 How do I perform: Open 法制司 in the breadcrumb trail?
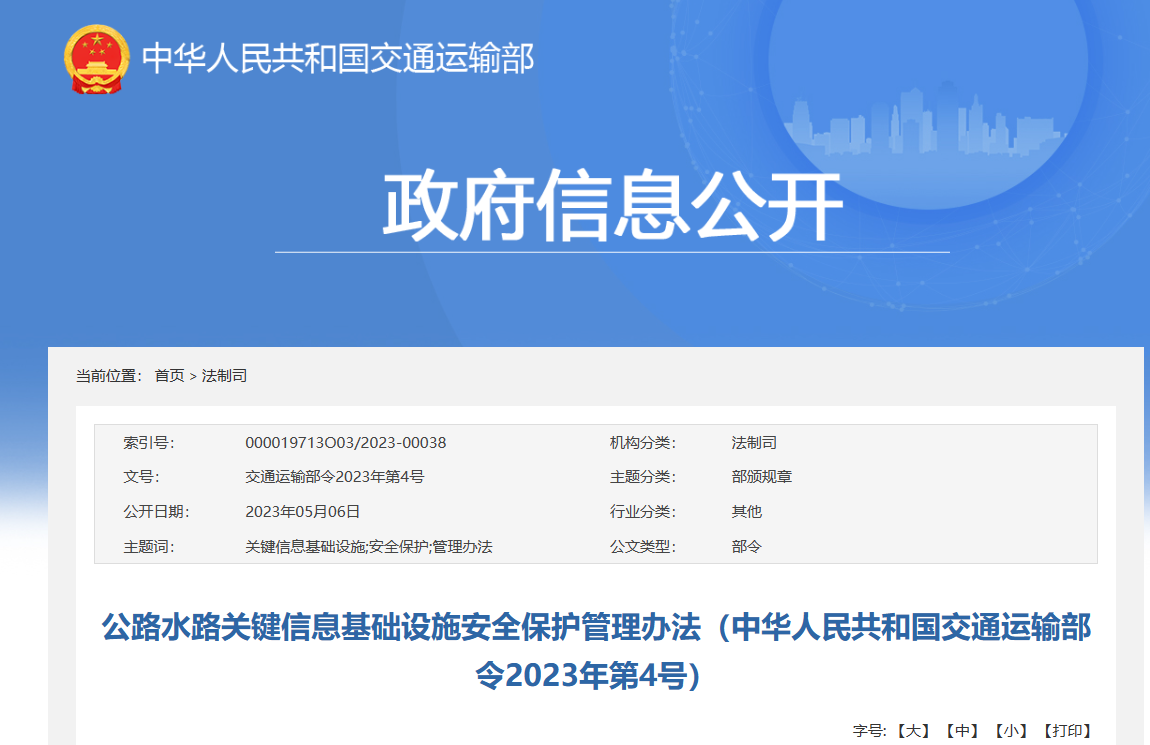224,376
